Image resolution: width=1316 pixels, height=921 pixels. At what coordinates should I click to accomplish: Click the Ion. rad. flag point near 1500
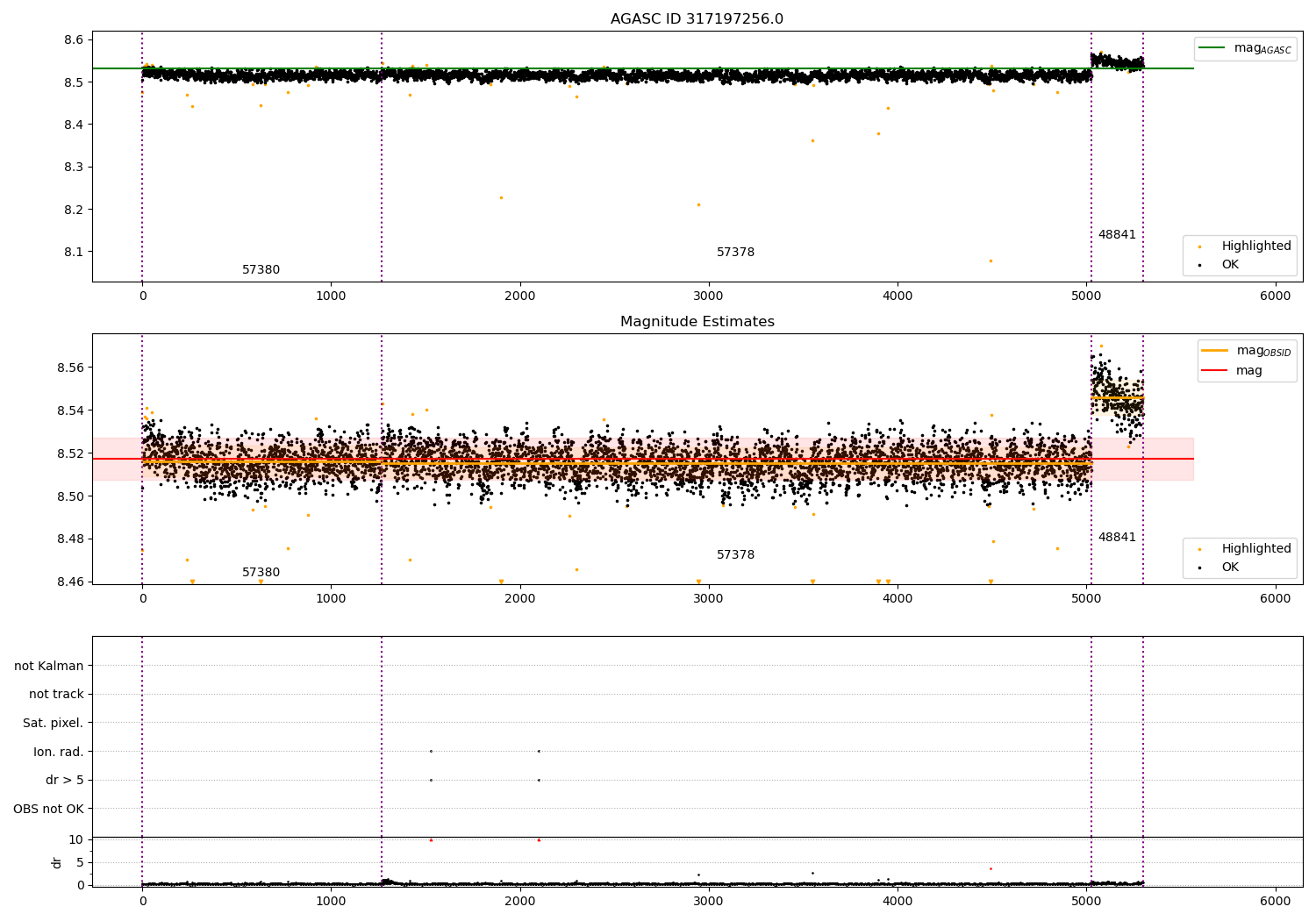tap(431, 751)
